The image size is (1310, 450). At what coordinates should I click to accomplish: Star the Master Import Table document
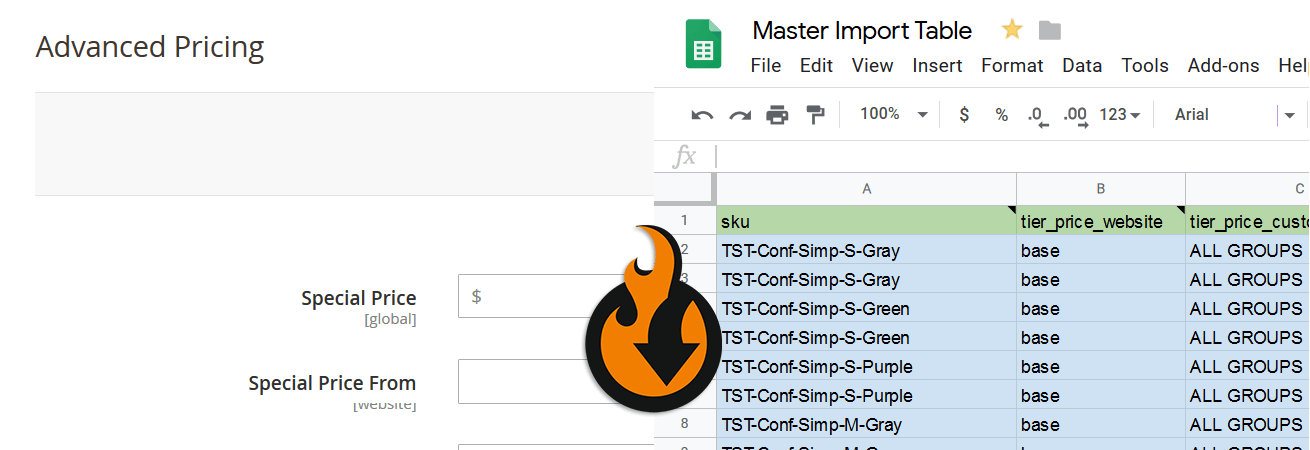click(x=1012, y=30)
